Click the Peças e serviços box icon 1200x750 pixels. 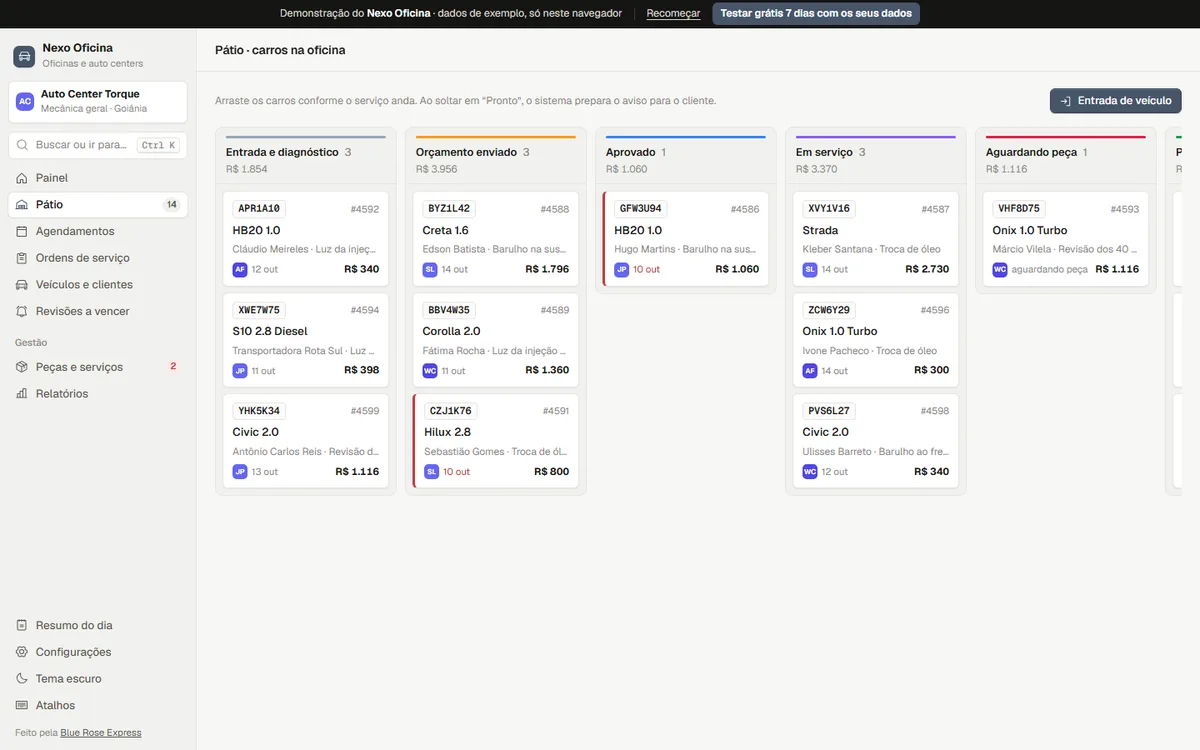[22, 367]
